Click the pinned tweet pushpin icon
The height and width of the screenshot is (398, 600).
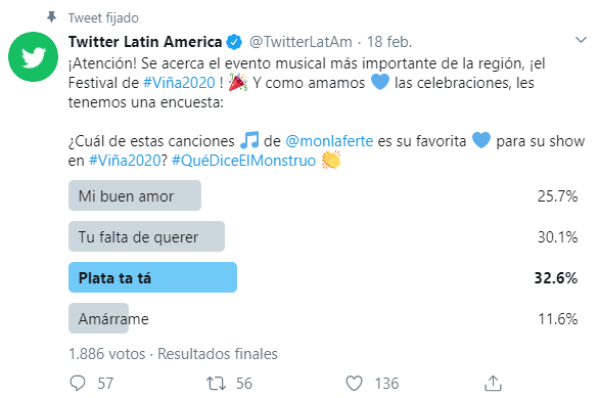coord(51,17)
